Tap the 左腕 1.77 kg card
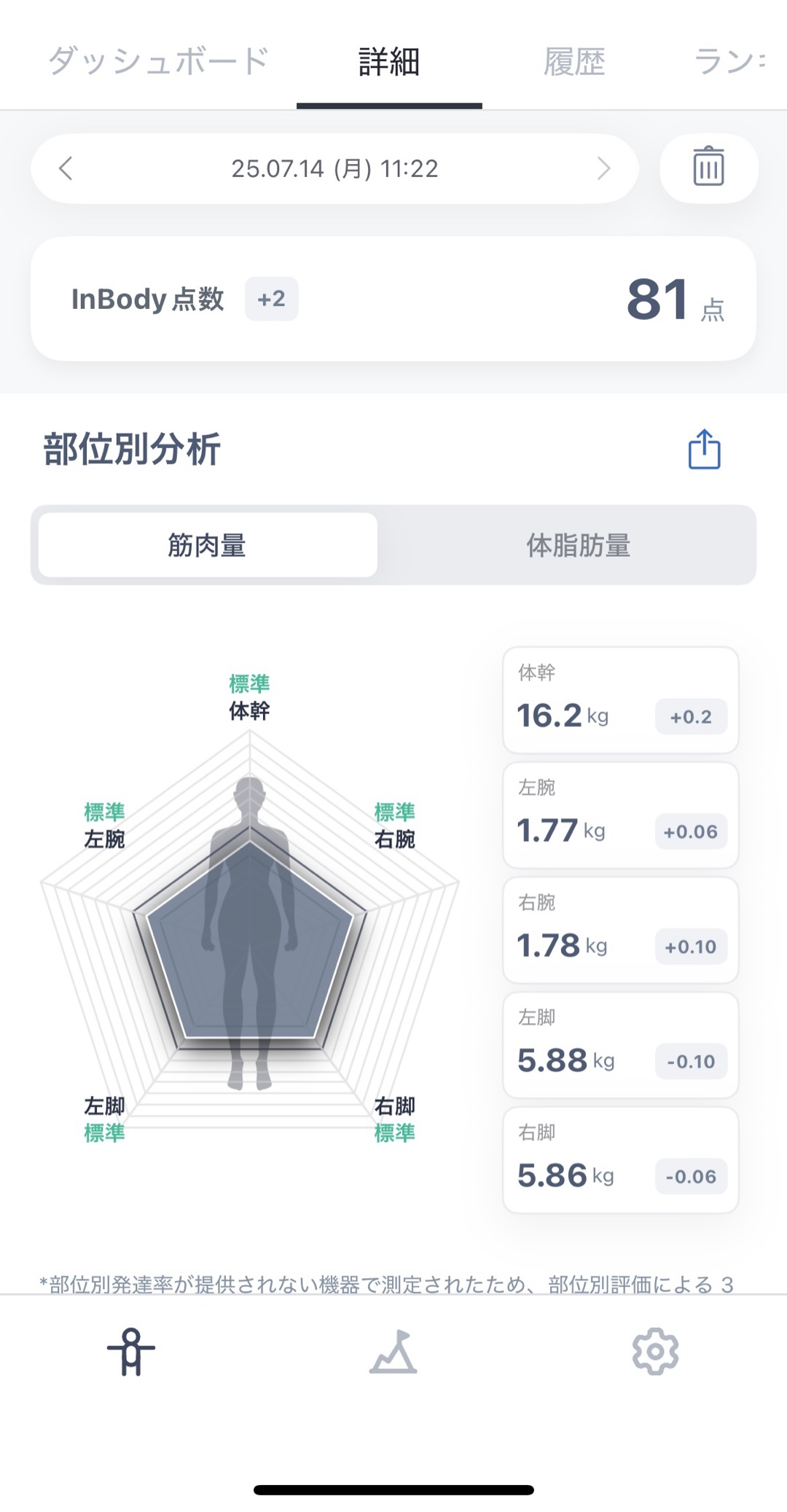 click(620, 815)
